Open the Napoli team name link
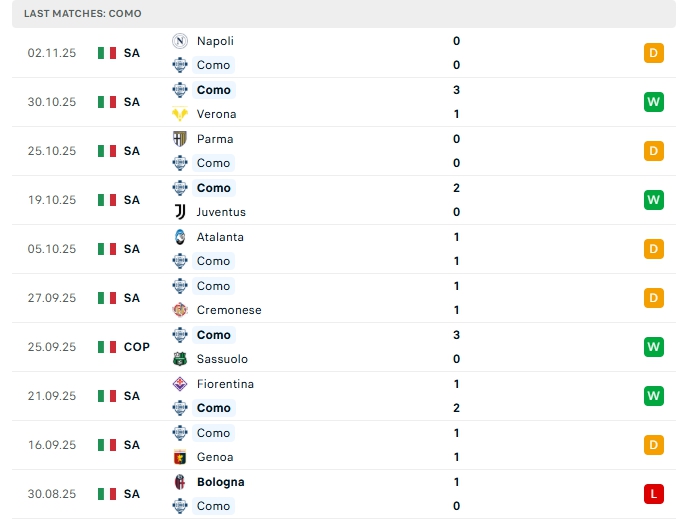The width and height of the screenshot is (686, 519). pos(215,41)
